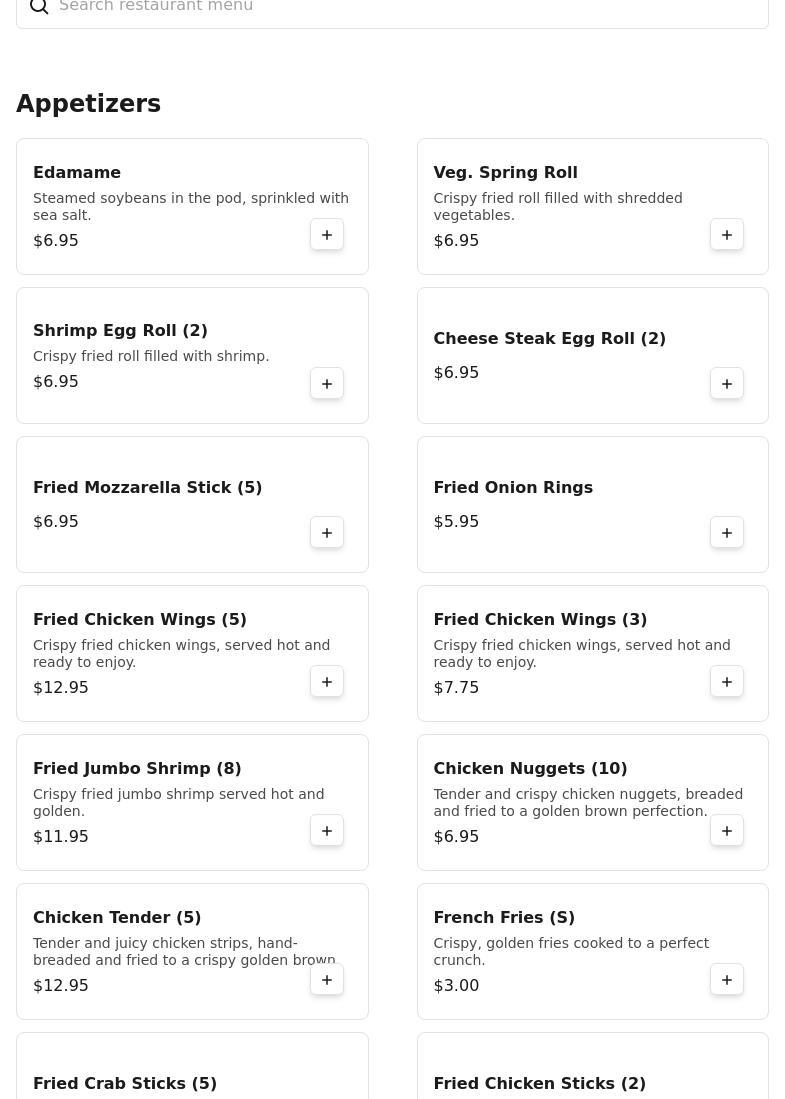Add Fried Mozzarella Stick (5) to cart

[327, 533]
